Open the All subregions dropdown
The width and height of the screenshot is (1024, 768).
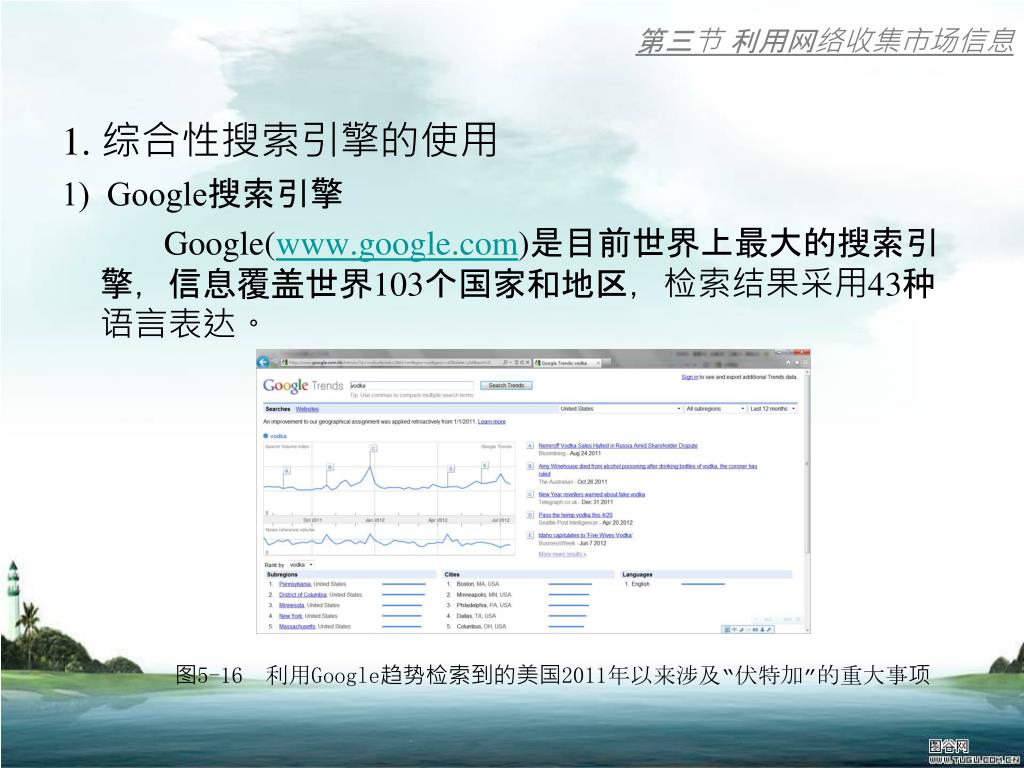tap(715, 409)
